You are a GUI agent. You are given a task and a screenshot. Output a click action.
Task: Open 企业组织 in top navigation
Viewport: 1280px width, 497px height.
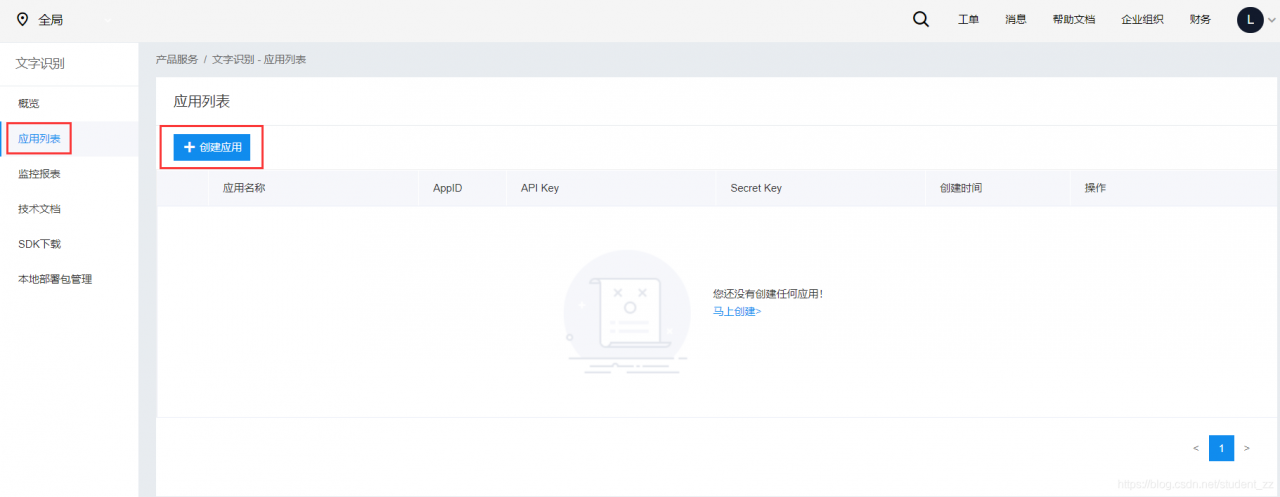coord(1142,19)
